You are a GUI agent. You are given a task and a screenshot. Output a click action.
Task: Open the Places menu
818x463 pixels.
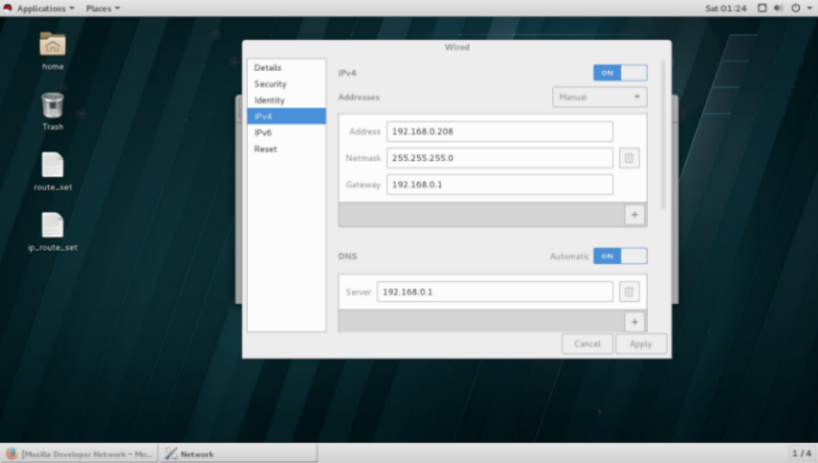pos(102,8)
